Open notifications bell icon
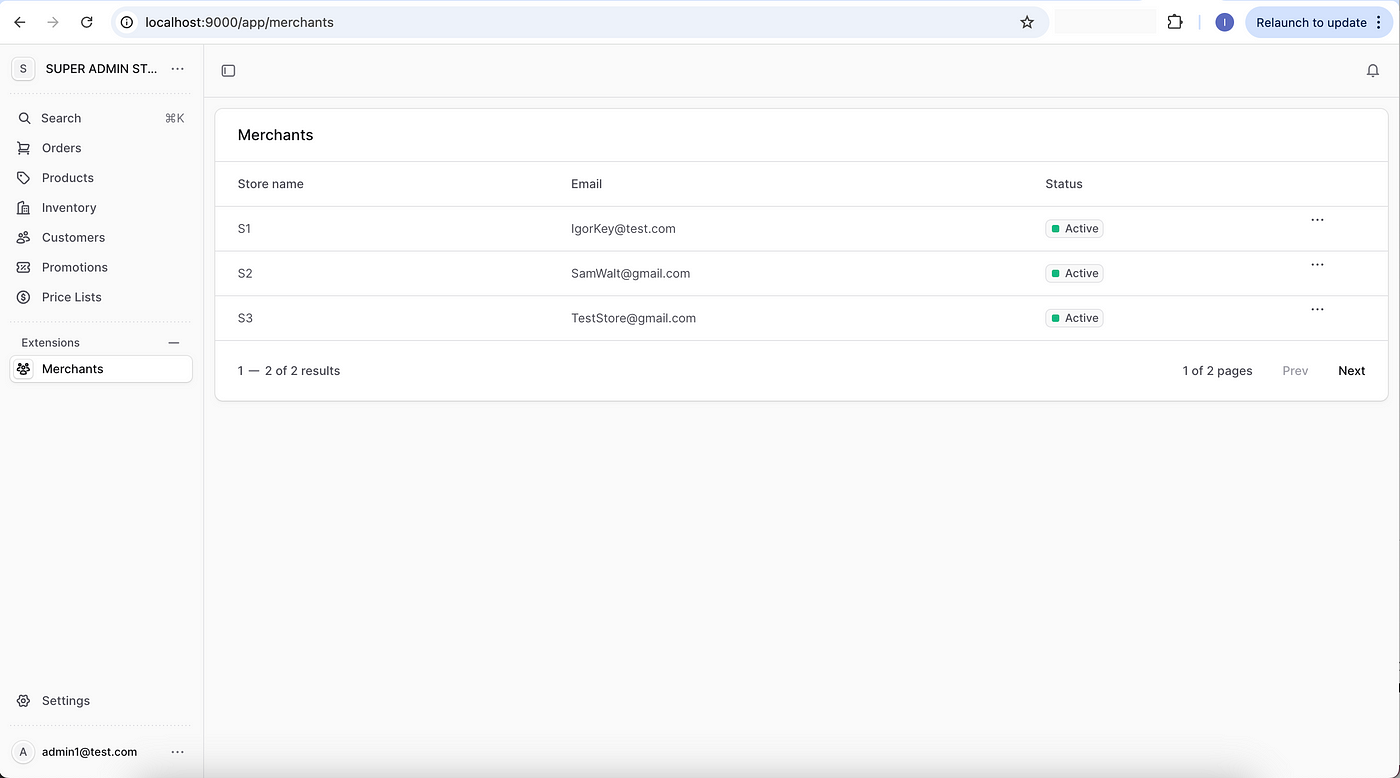 (1373, 71)
